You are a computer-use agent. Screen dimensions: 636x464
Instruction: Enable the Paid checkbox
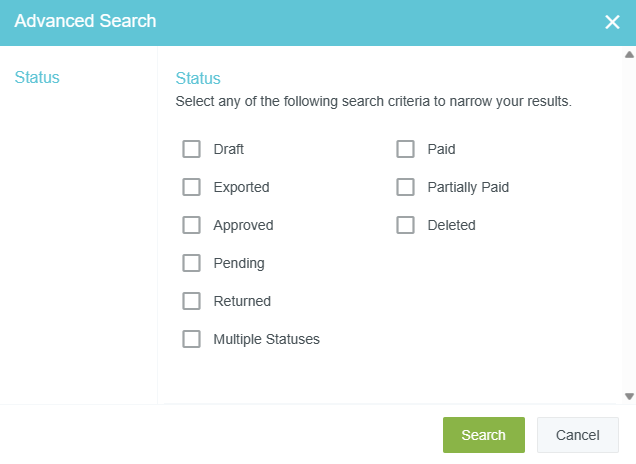pyautogui.click(x=405, y=149)
